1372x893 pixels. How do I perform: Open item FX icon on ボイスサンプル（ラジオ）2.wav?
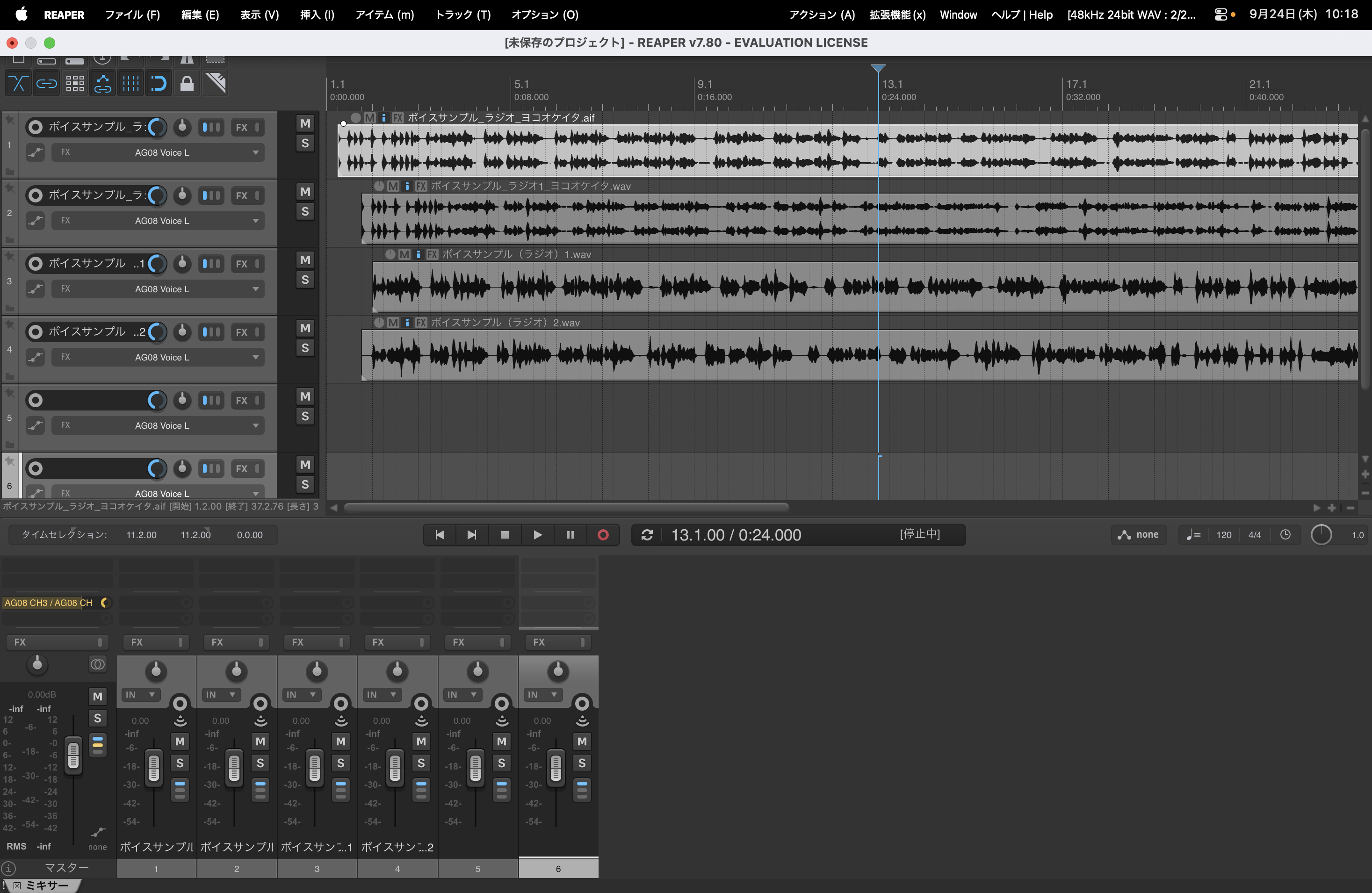click(421, 323)
